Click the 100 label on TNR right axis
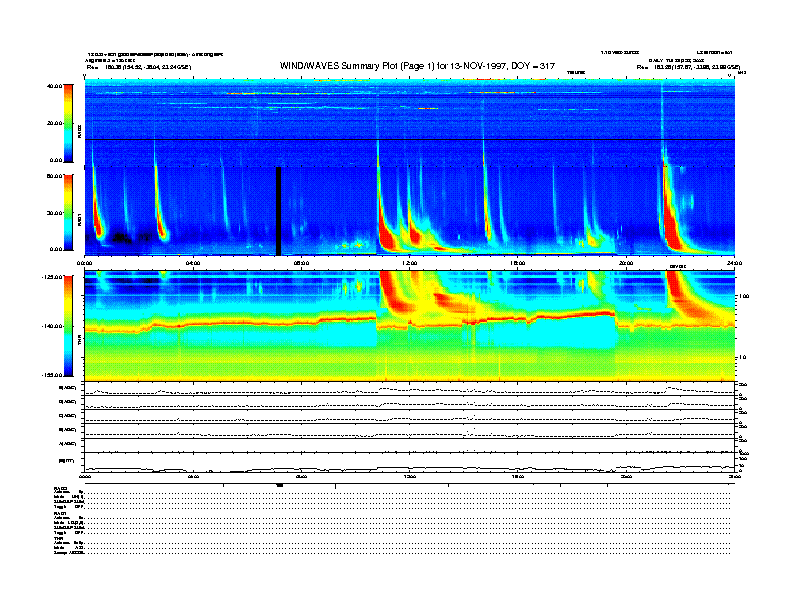 pos(744,296)
